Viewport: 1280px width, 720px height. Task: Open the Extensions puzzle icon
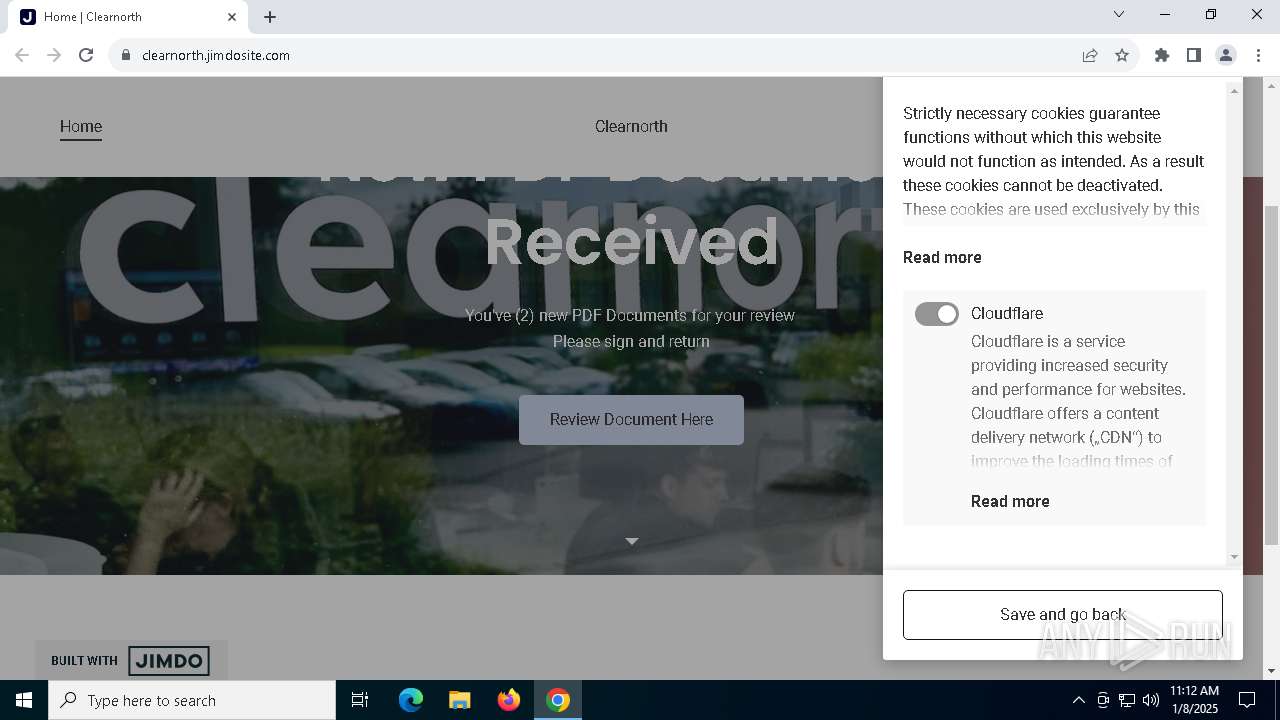click(x=1162, y=55)
